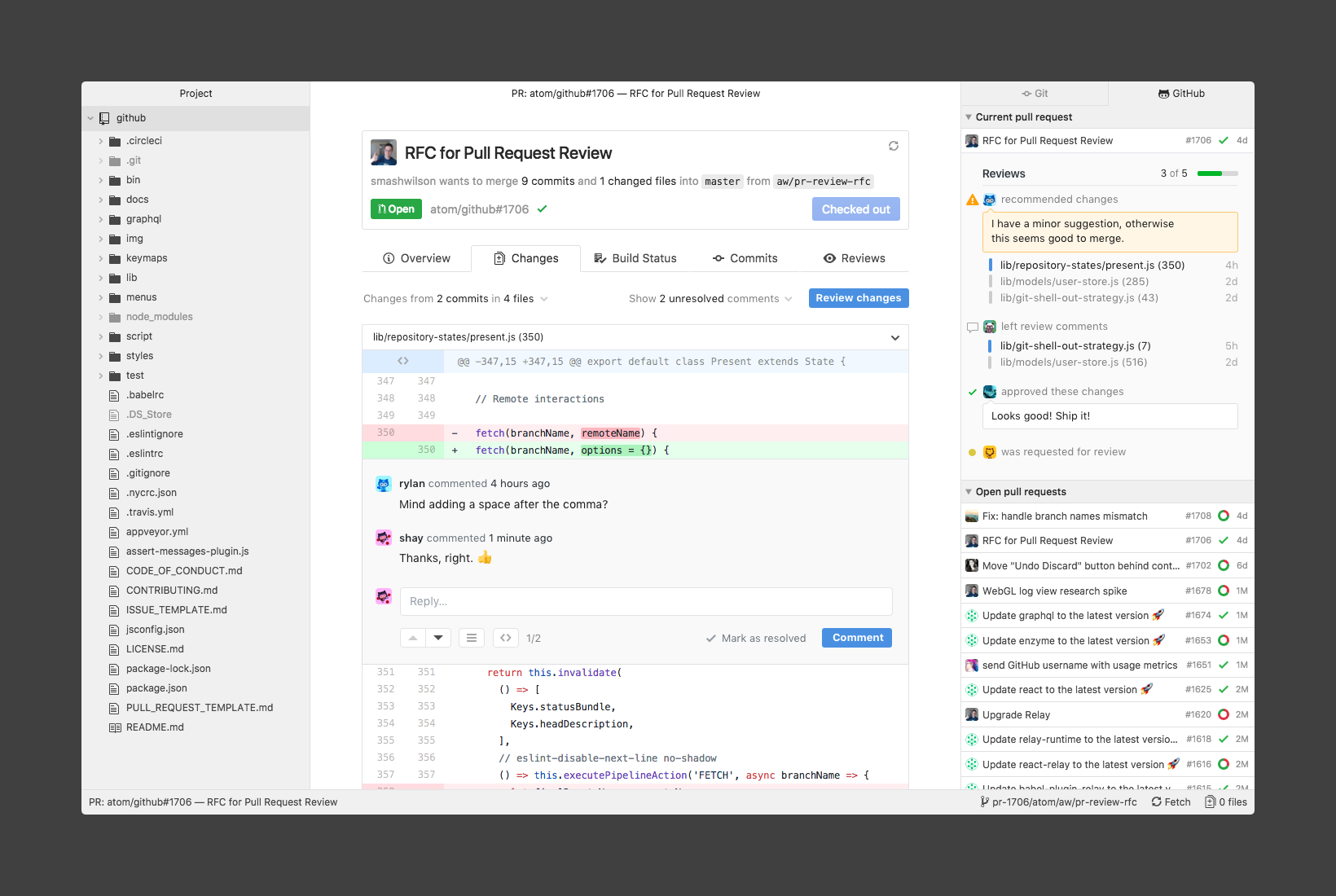Click the code view icon beside 1/2
The image size is (1336, 896).
click(x=506, y=638)
